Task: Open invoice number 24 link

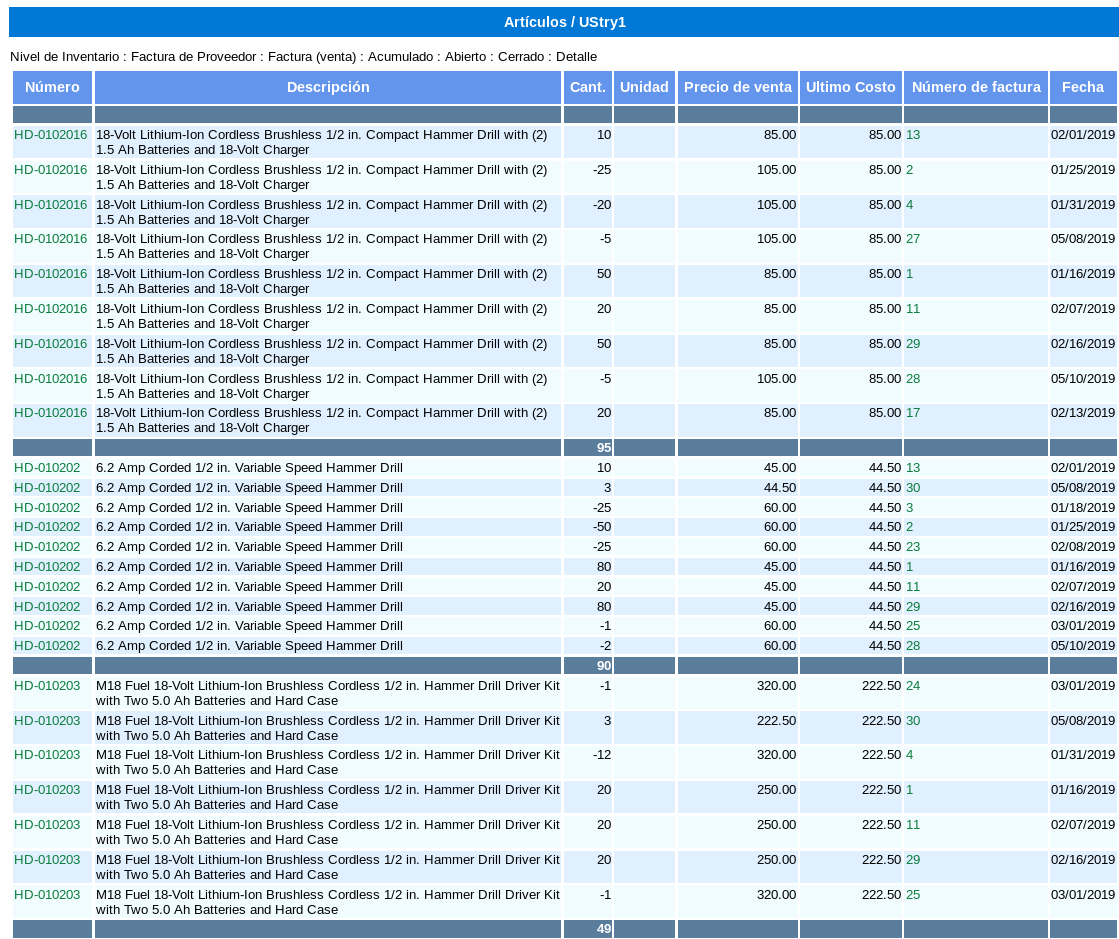Action: pyautogui.click(x=913, y=686)
